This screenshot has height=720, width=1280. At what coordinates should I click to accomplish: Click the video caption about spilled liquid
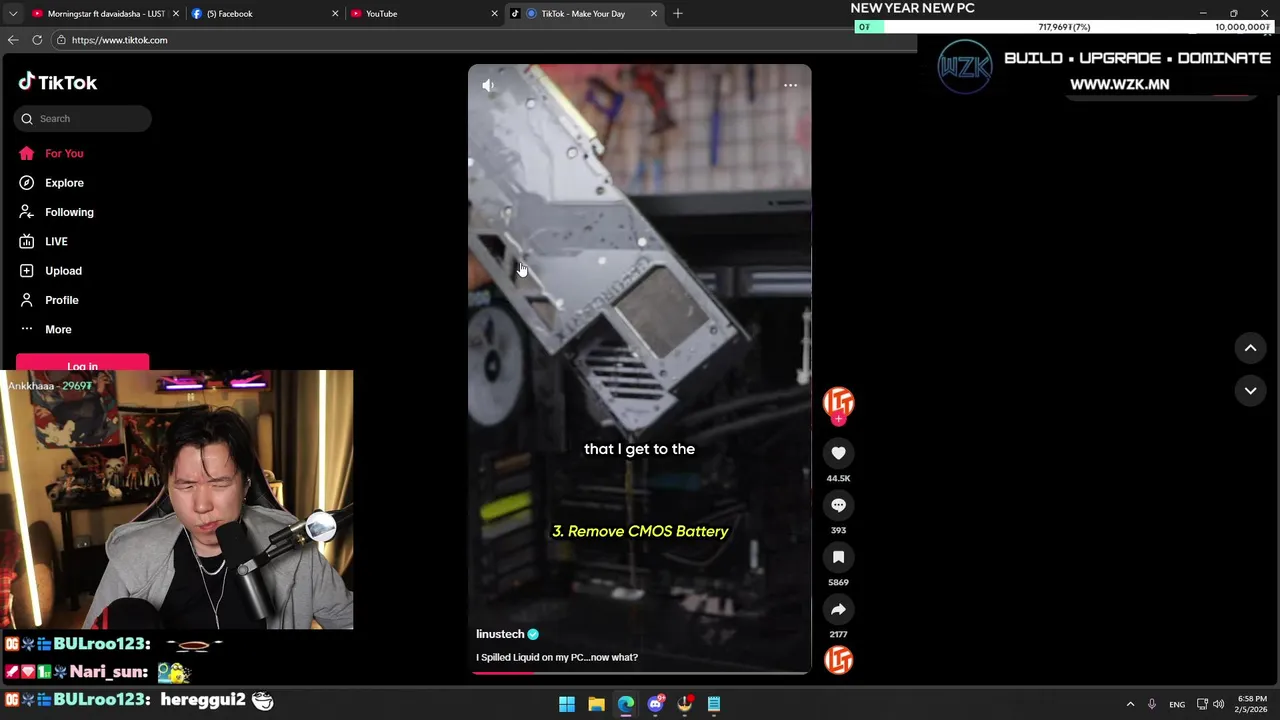557,657
